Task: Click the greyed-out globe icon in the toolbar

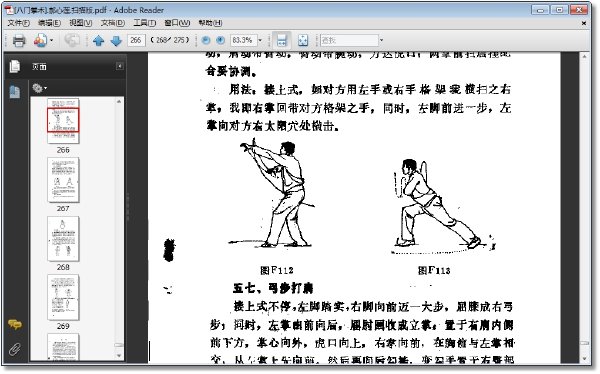Action: pyautogui.click(x=72, y=40)
